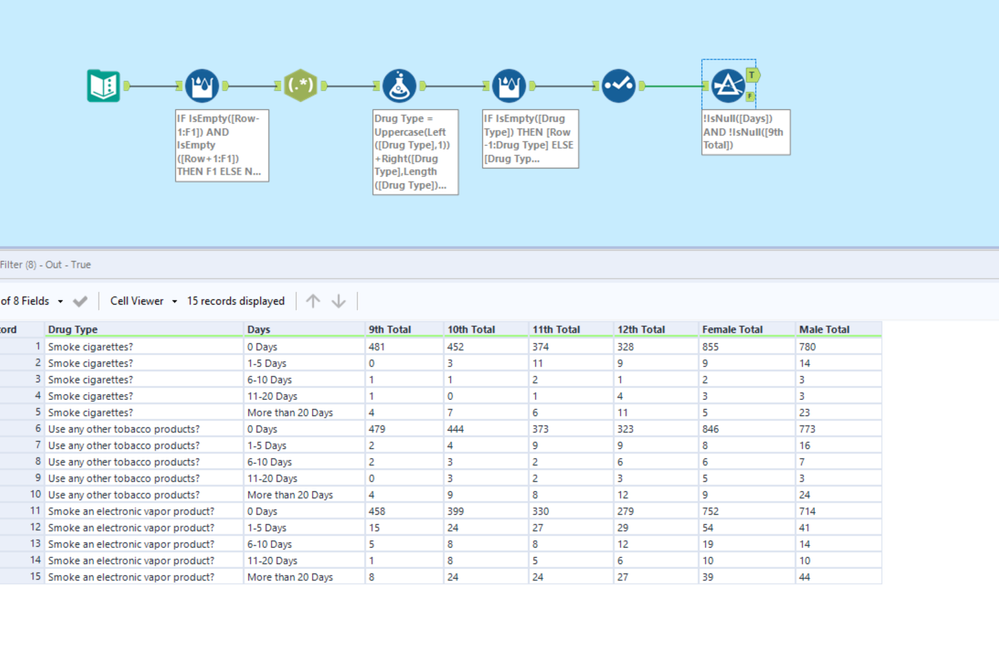Open the Input Data tool in the workflow
The height and width of the screenshot is (646, 999).
pyautogui.click(x=102, y=85)
